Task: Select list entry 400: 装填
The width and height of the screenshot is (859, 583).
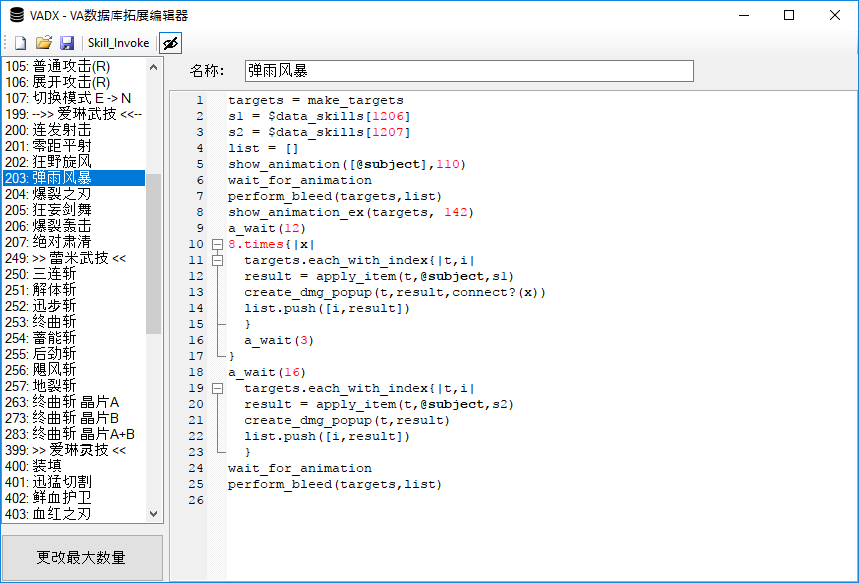Action: point(74,466)
